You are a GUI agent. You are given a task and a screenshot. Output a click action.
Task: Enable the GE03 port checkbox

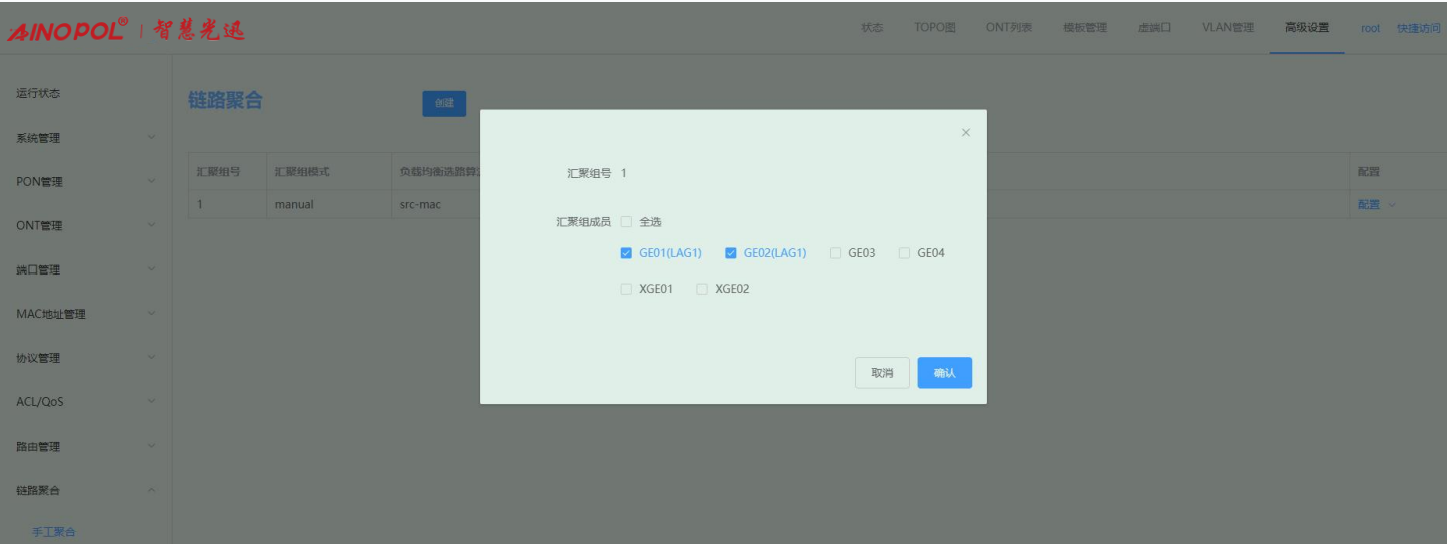pyautogui.click(x=835, y=253)
